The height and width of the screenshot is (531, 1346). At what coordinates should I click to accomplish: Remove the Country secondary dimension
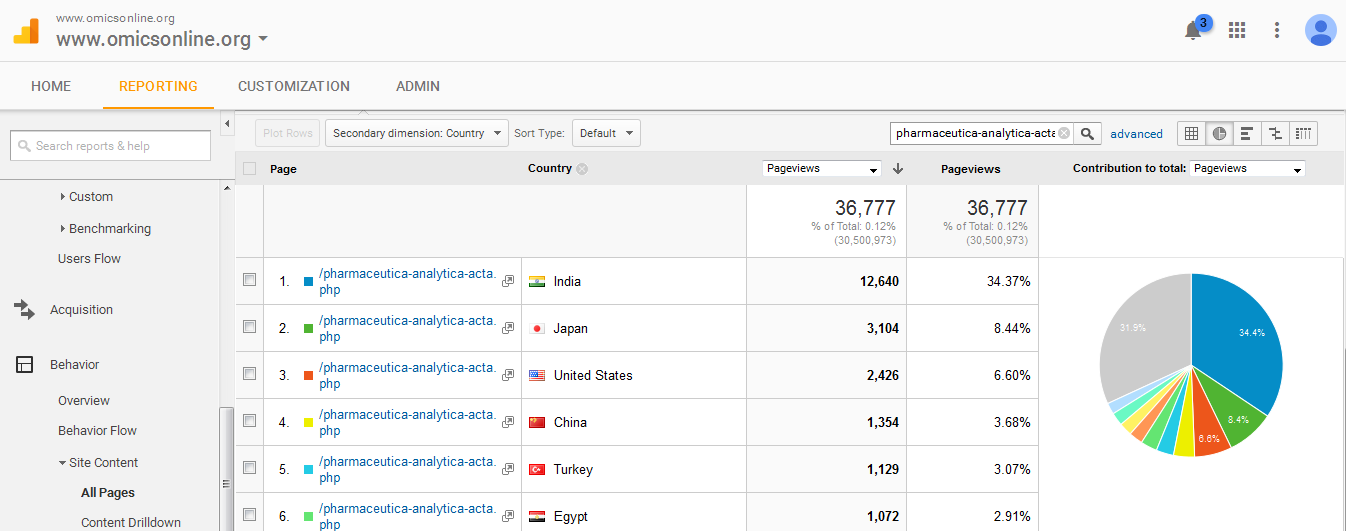coord(582,169)
